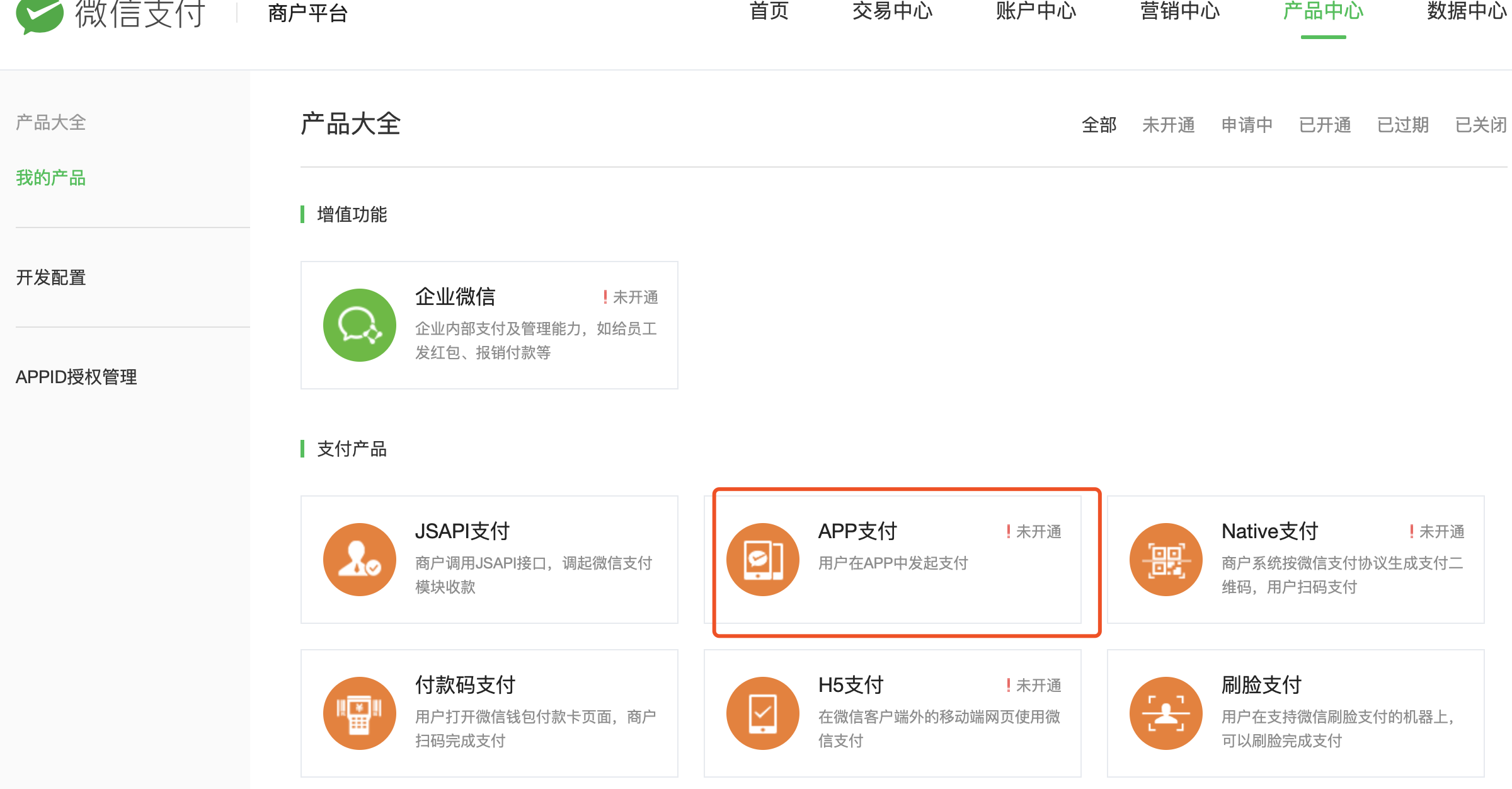1512x789 pixels.
Task: Select the 已开通 filter
Action: [x=1325, y=125]
